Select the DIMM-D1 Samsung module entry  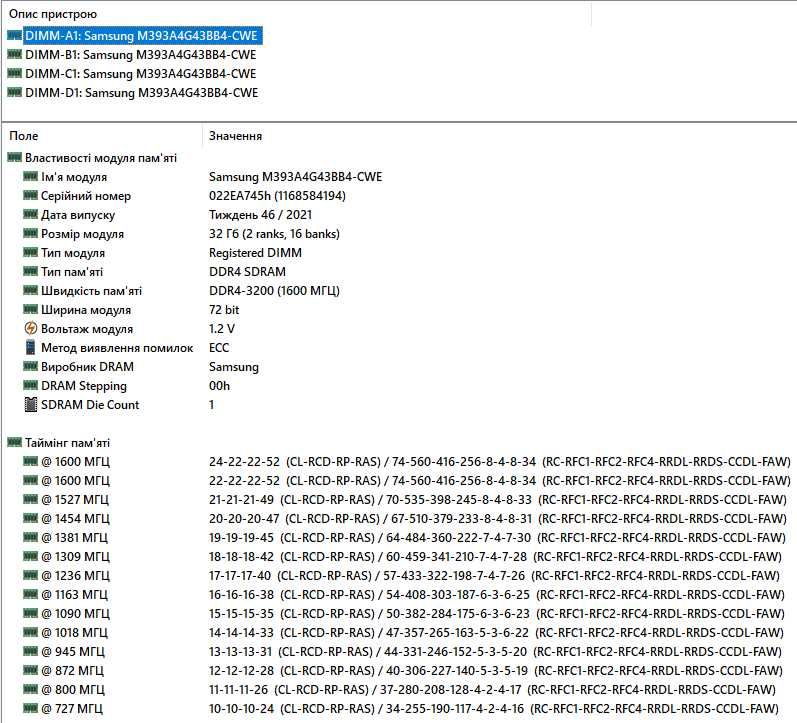click(142, 93)
